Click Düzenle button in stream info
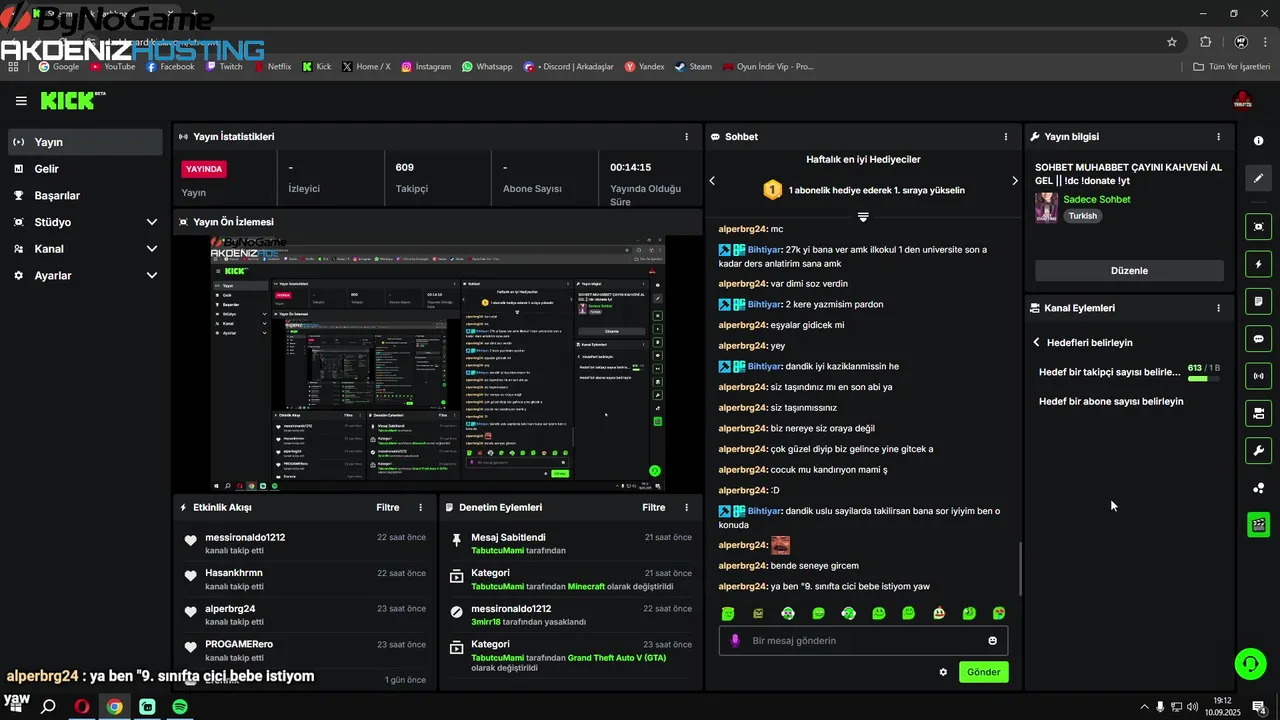The width and height of the screenshot is (1280, 720). pyautogui.click(x=1129, y=271)
